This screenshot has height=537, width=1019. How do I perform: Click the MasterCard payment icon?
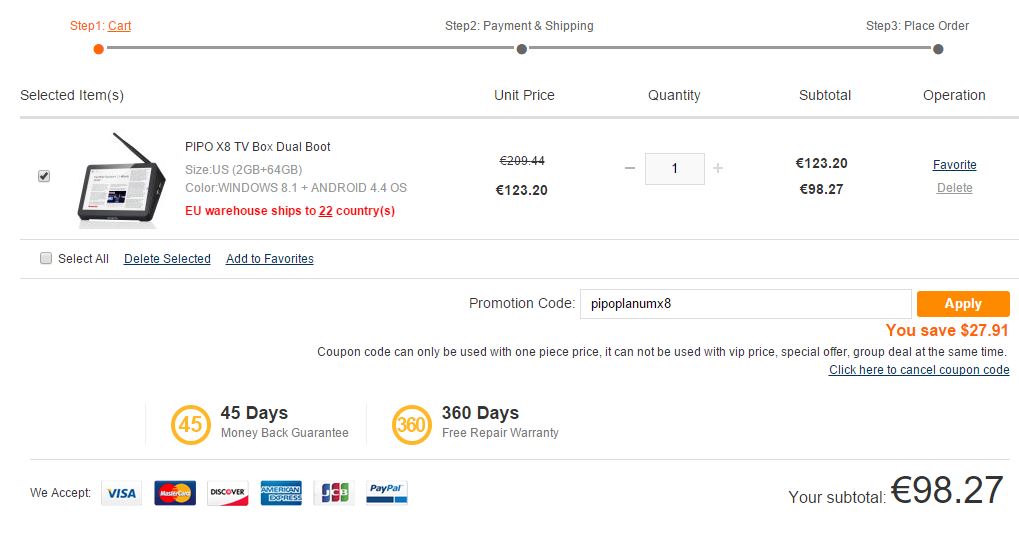pyautogui.click(x=175, y=493)
